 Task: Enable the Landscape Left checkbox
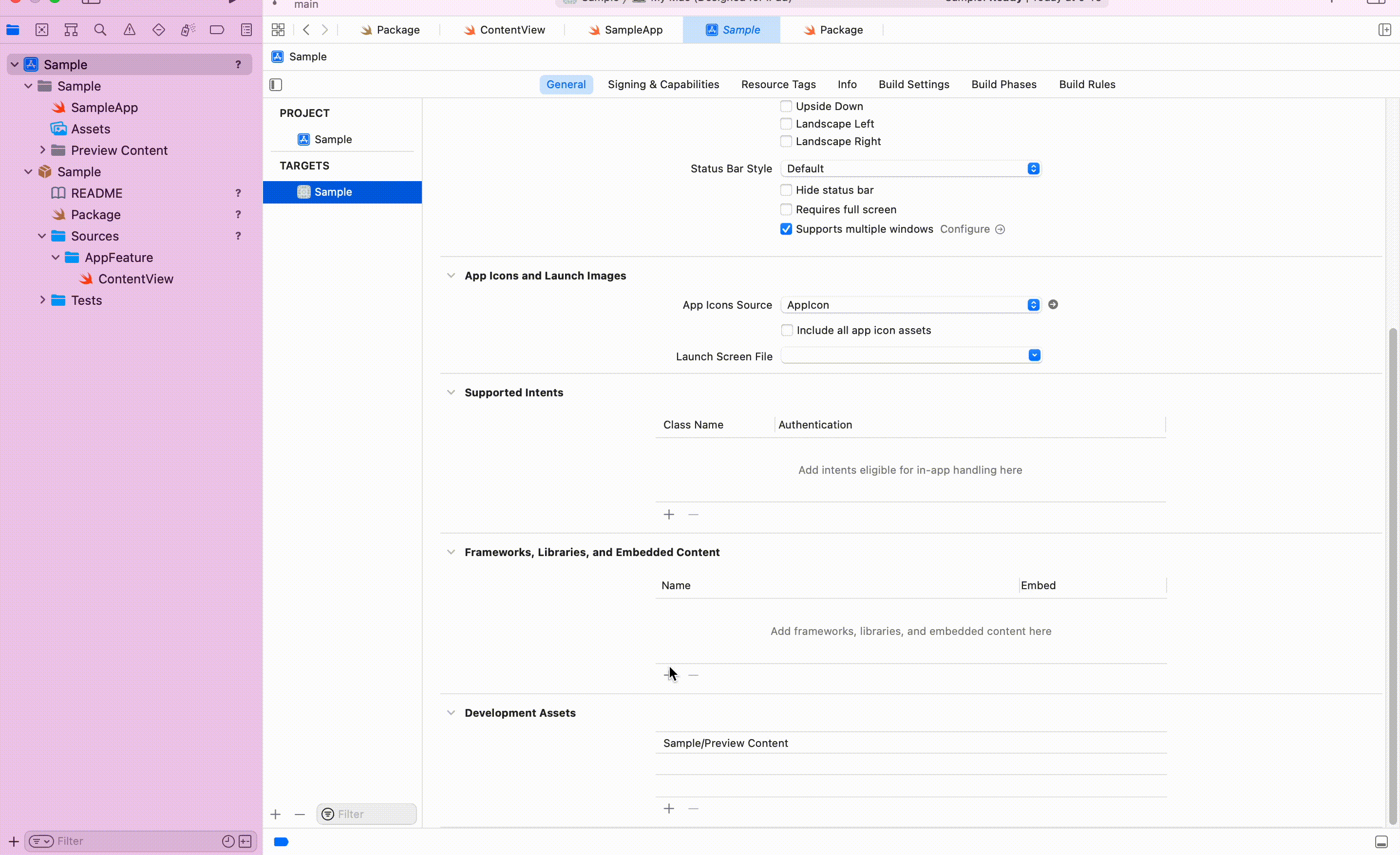coord(786,124)
